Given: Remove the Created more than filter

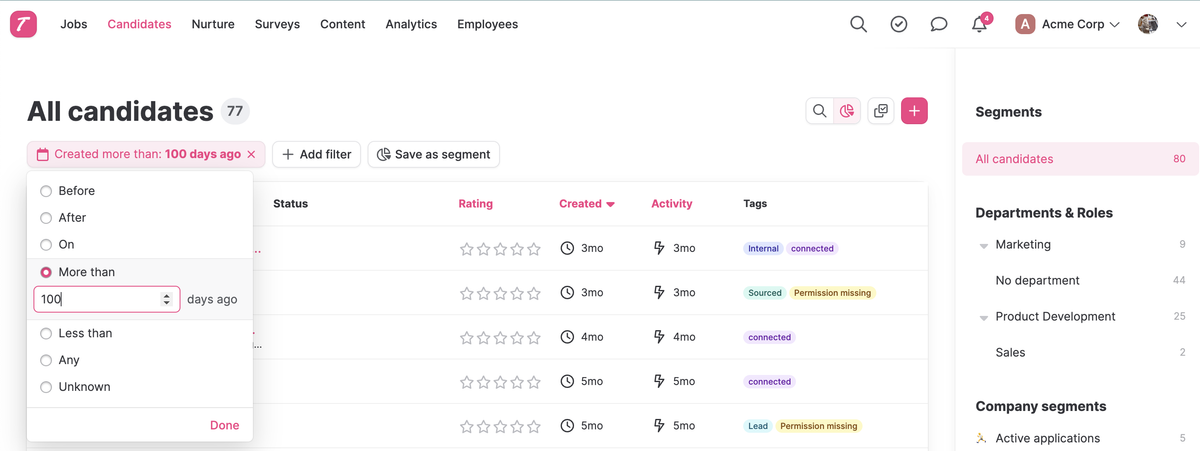Looking at the screenshot, I should 251,155.
